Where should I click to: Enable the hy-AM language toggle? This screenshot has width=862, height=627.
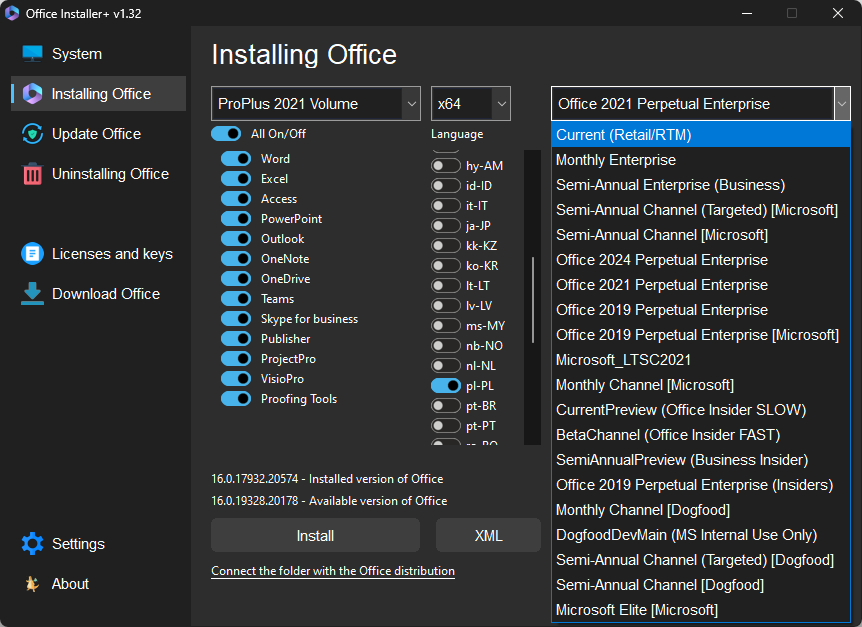point(446,165)
